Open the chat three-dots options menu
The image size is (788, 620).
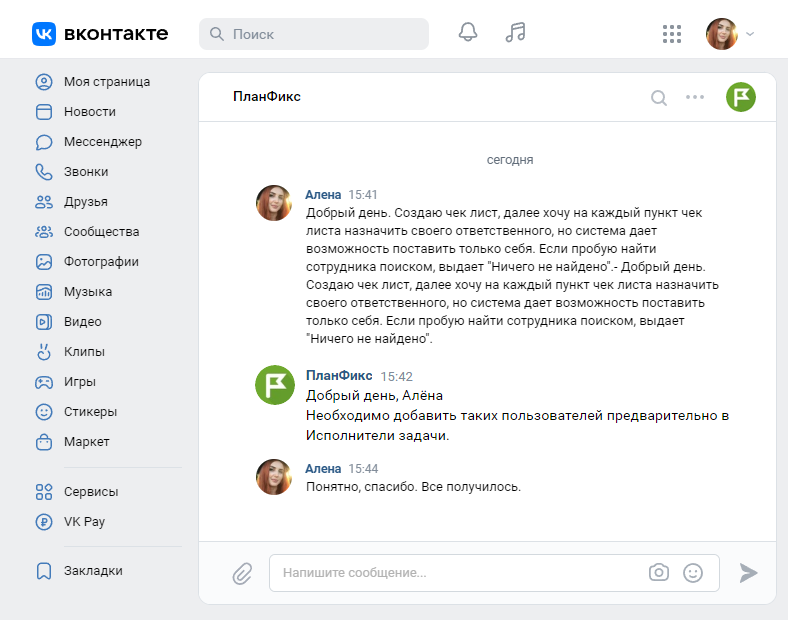[x=695, y=97]
